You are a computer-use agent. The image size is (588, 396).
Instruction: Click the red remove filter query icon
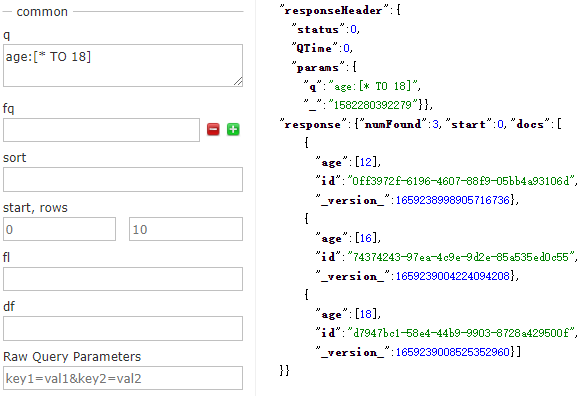click(x=213, y=129)
